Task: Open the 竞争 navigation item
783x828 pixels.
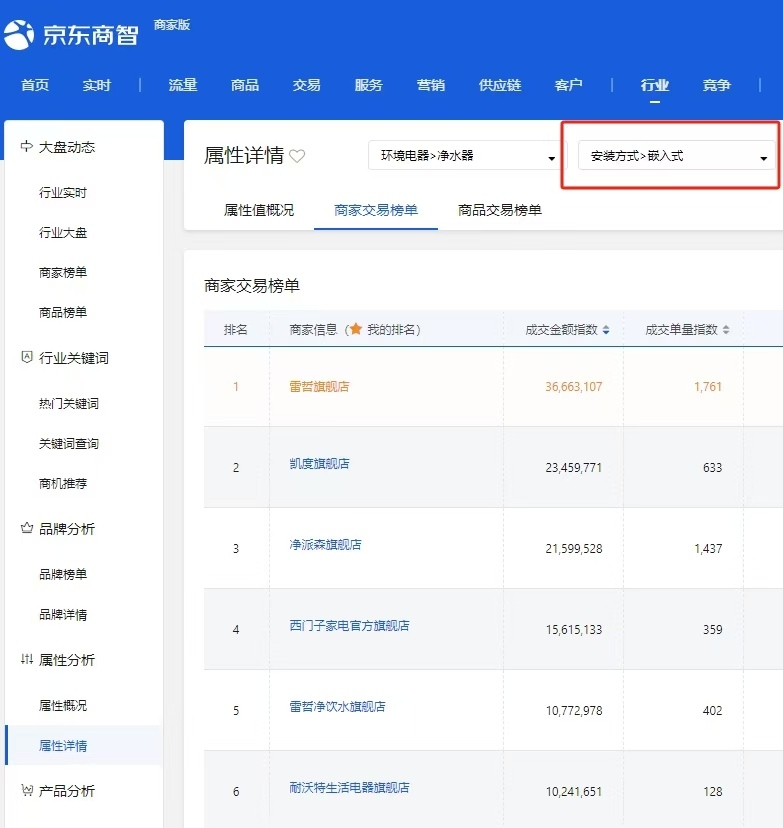Action: 716,85
